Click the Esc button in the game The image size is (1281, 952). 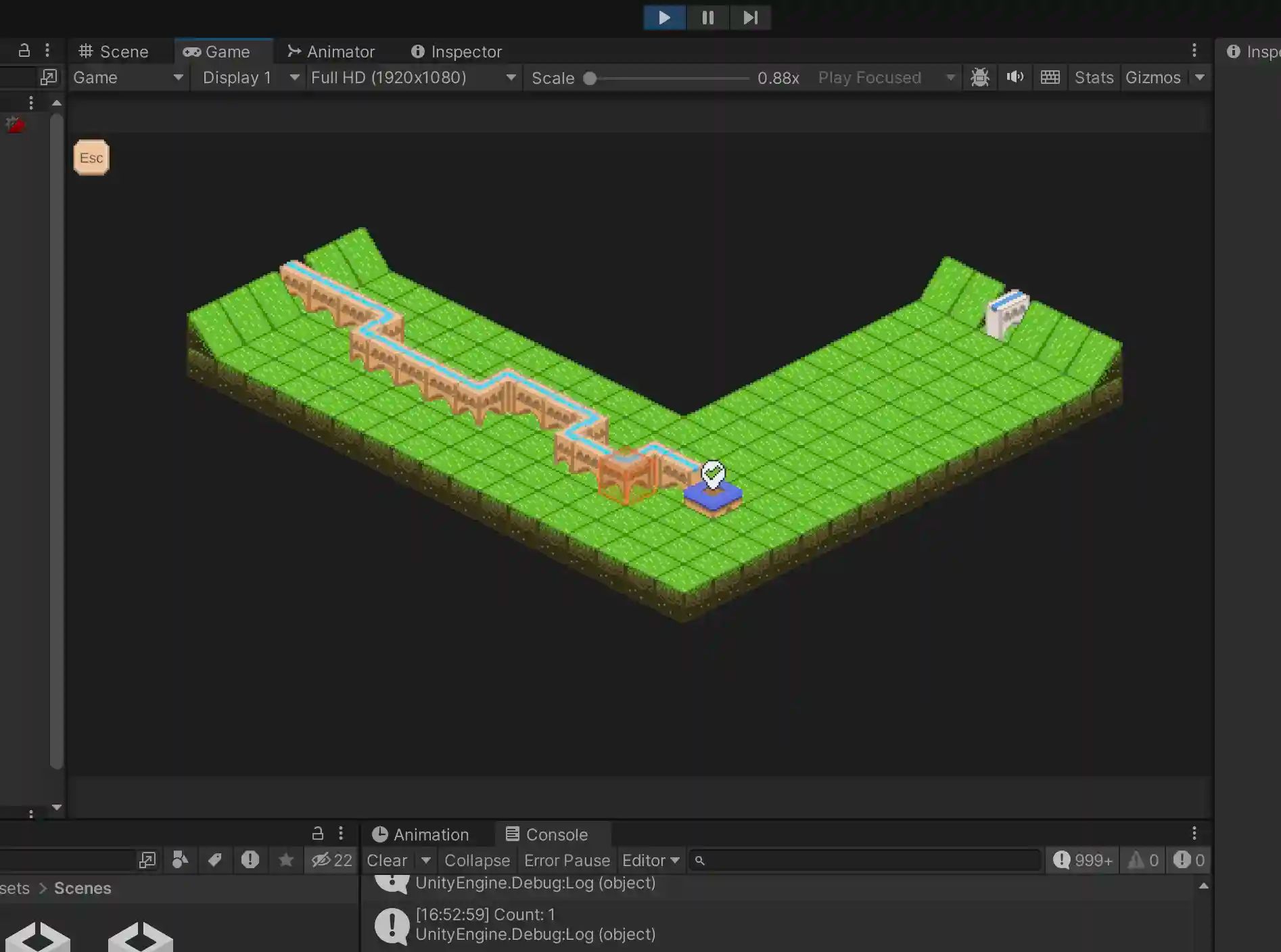coord(91,158)
